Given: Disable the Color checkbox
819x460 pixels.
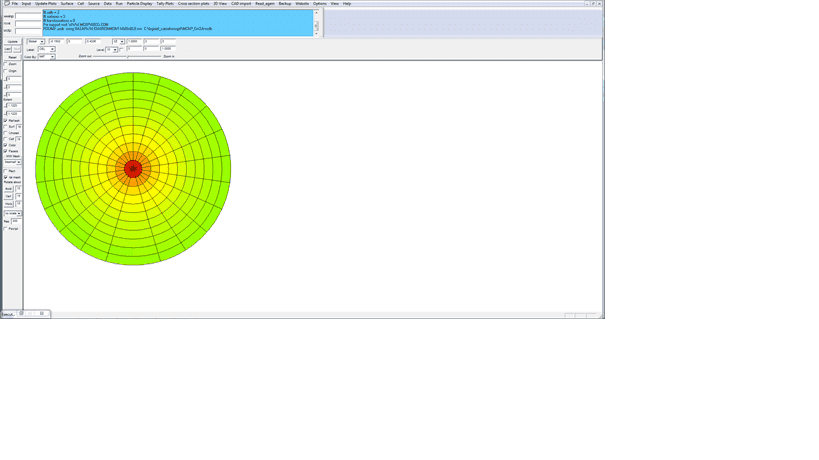Looking at the screenshot, I should 6,145.
